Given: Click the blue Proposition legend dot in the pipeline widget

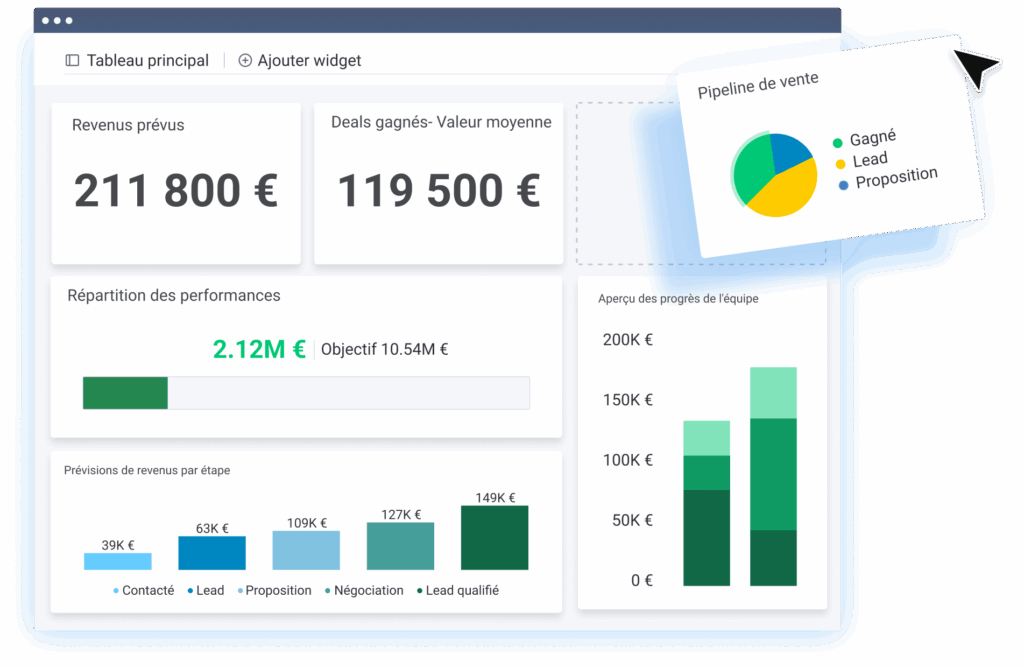Looking at the screenshot, I should 843,185.
